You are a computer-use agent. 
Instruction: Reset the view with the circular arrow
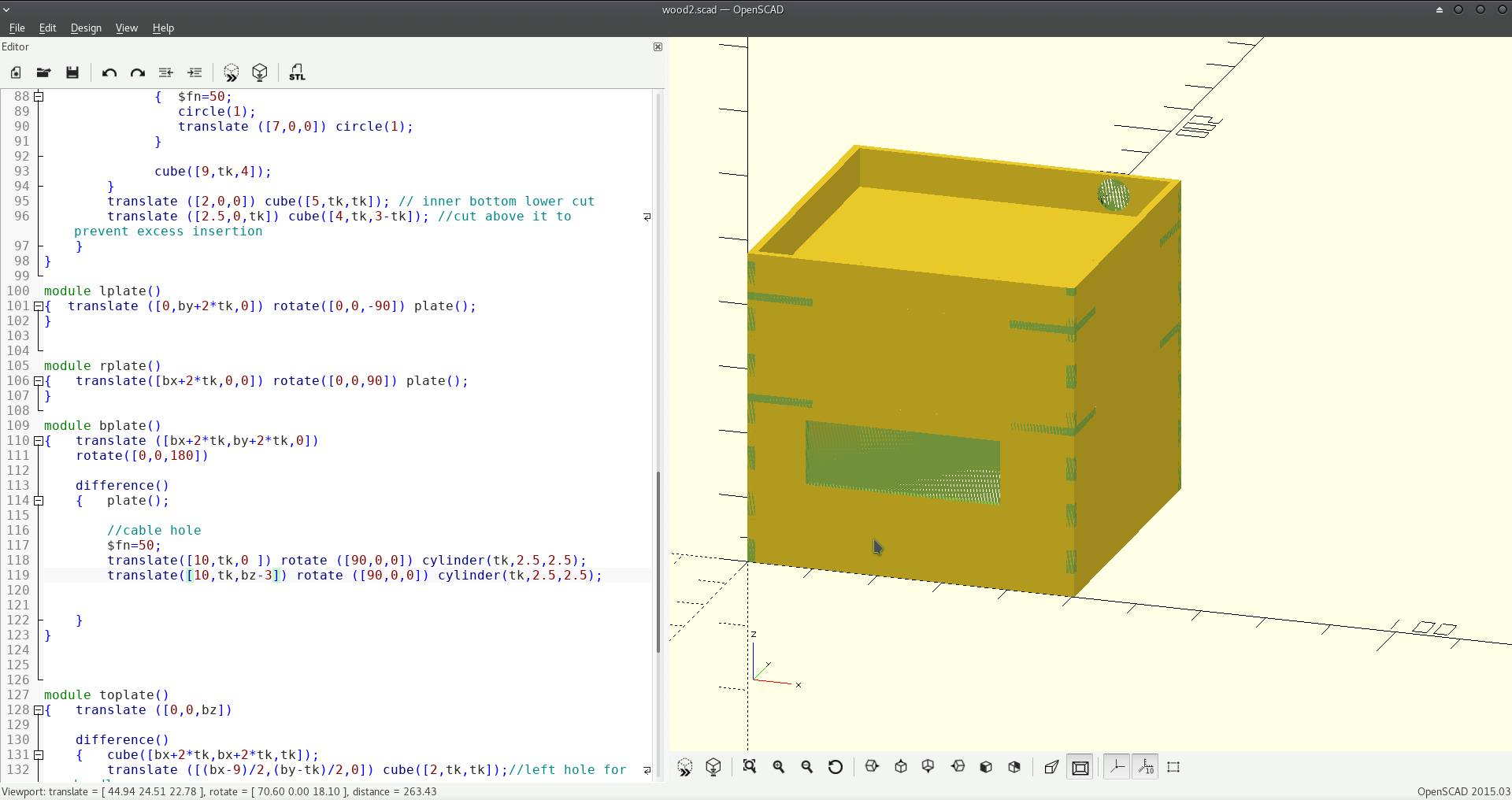pyautogui.click(x=836, y=767)
